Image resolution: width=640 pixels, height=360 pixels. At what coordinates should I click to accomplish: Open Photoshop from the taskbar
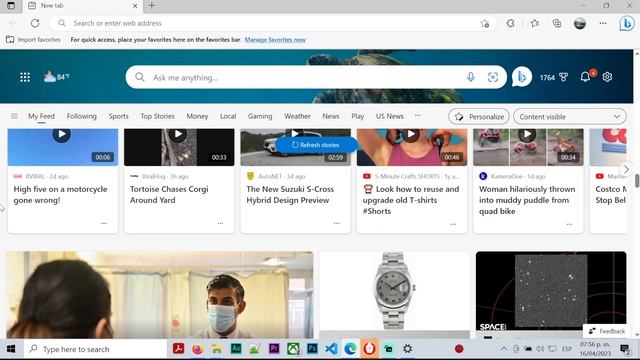312,349
